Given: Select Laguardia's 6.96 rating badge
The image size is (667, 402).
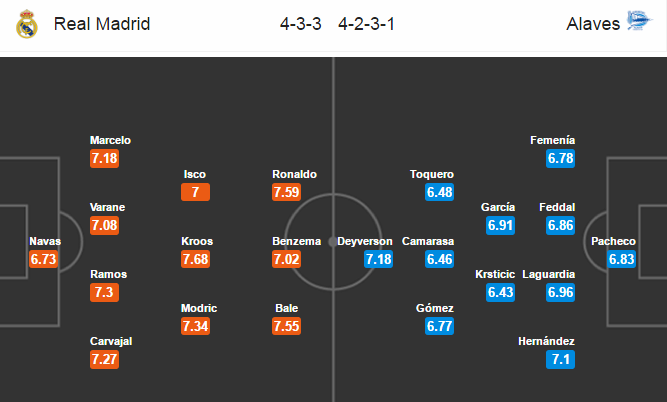Looking at the screenshot, I should (560, 292).
